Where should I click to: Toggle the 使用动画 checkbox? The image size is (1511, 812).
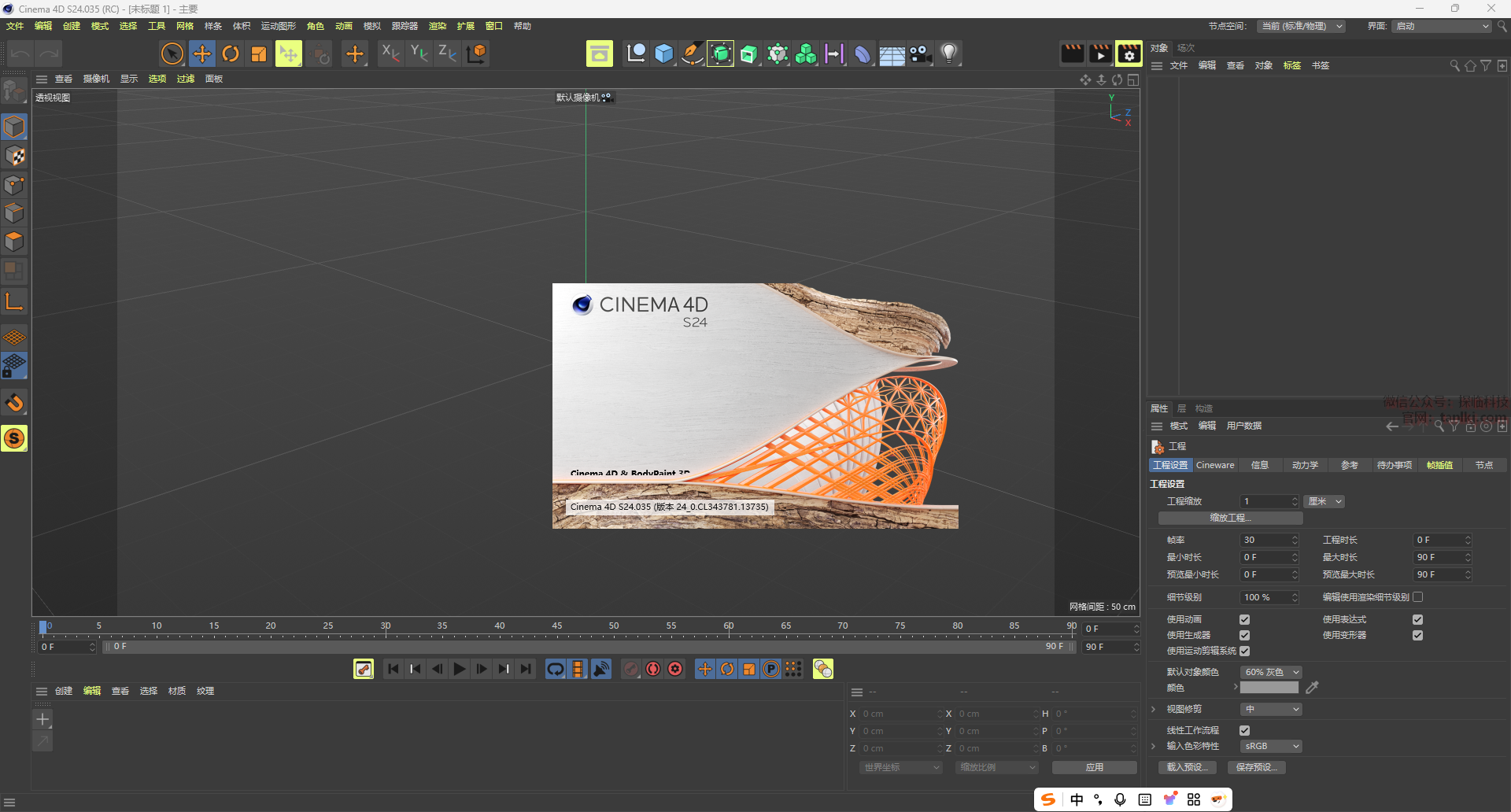click(1244, 619)
